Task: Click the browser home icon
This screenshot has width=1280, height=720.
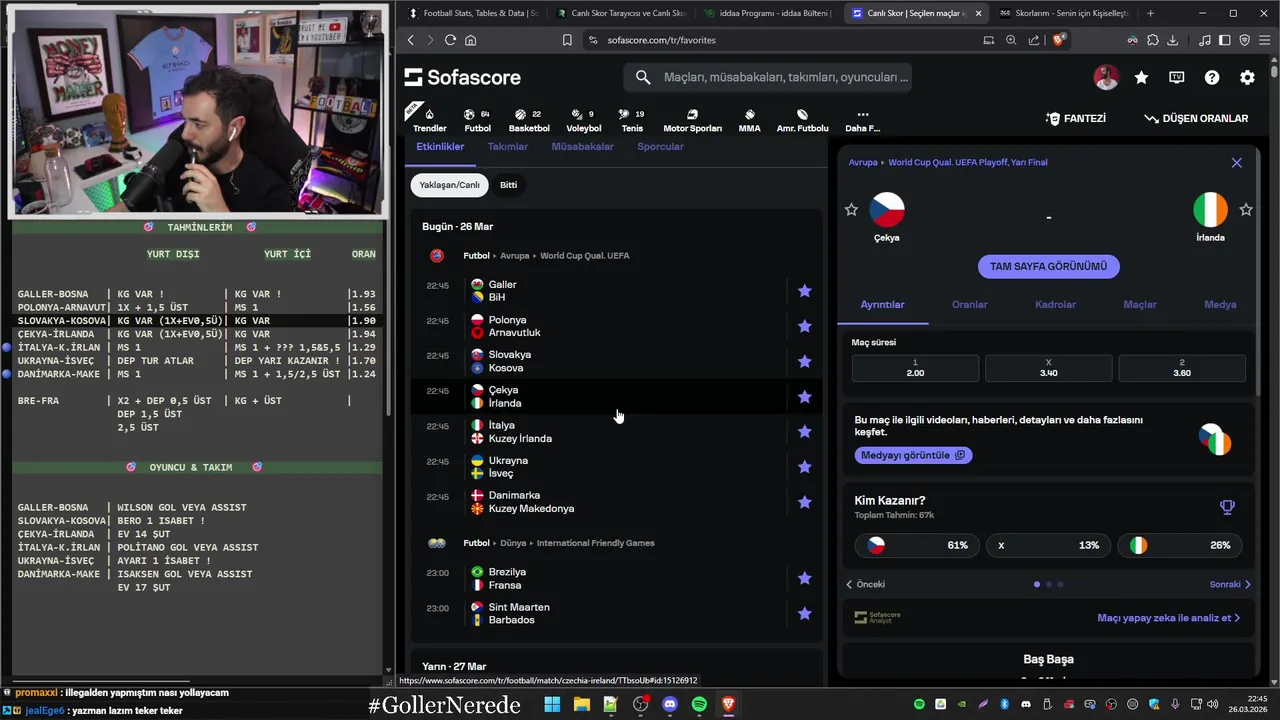Action: coord(470,40)
